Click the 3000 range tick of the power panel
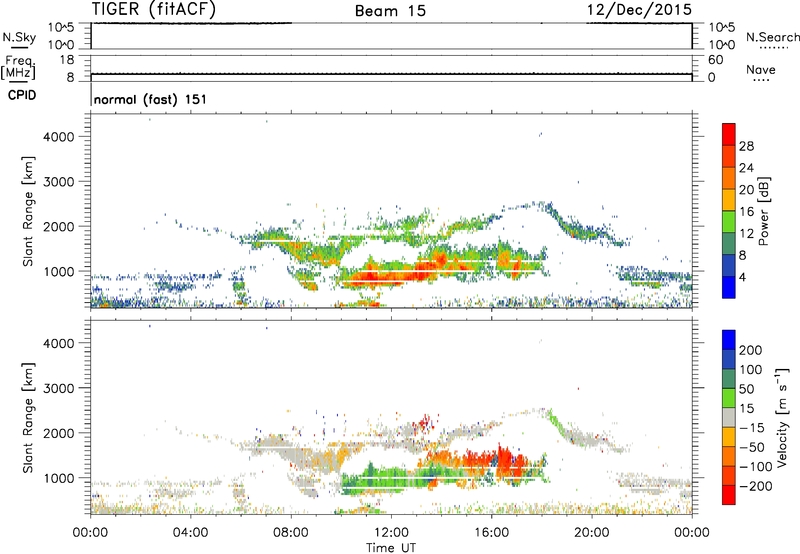 58,182
